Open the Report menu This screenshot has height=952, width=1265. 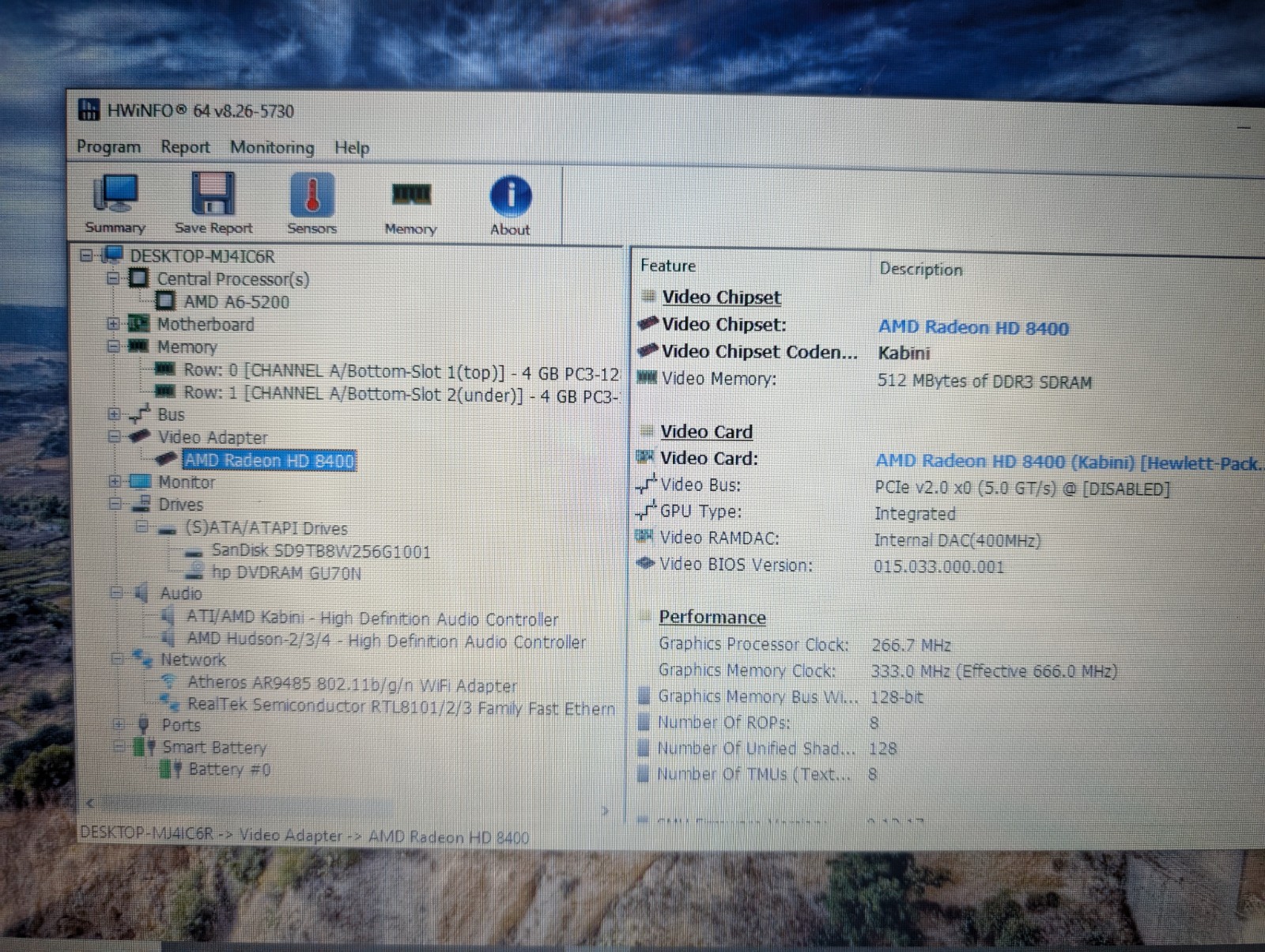[x=185, y=147]
